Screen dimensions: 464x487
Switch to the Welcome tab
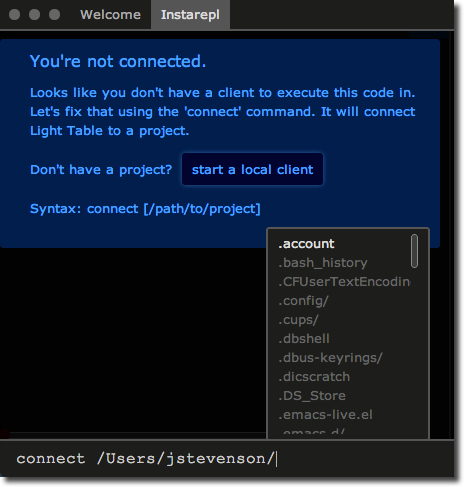click(x=110, y=15)
